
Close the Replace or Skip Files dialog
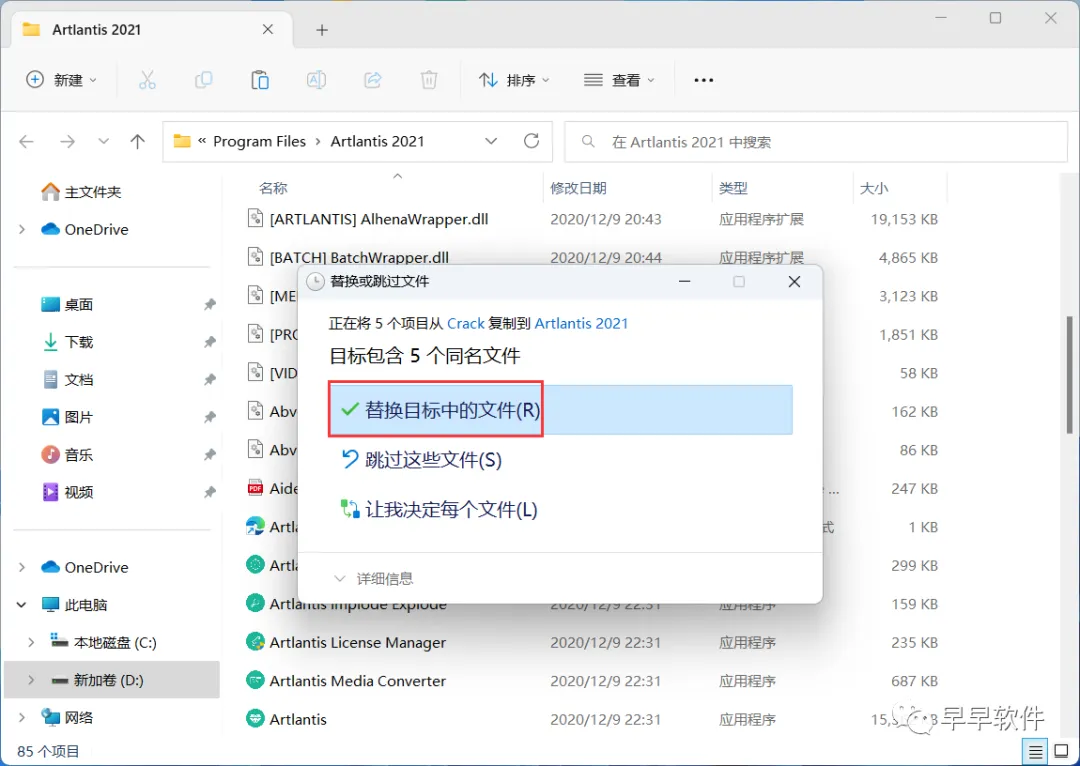coord(794,281)
